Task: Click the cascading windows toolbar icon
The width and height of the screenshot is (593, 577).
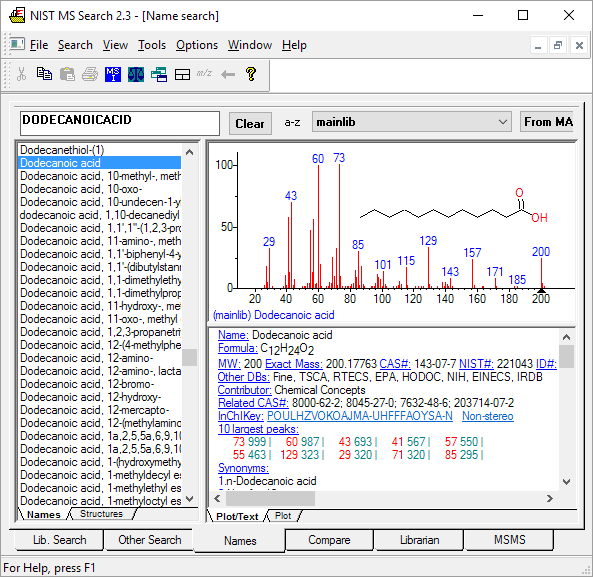Action: pyautogui.click(x=159, y=74)
